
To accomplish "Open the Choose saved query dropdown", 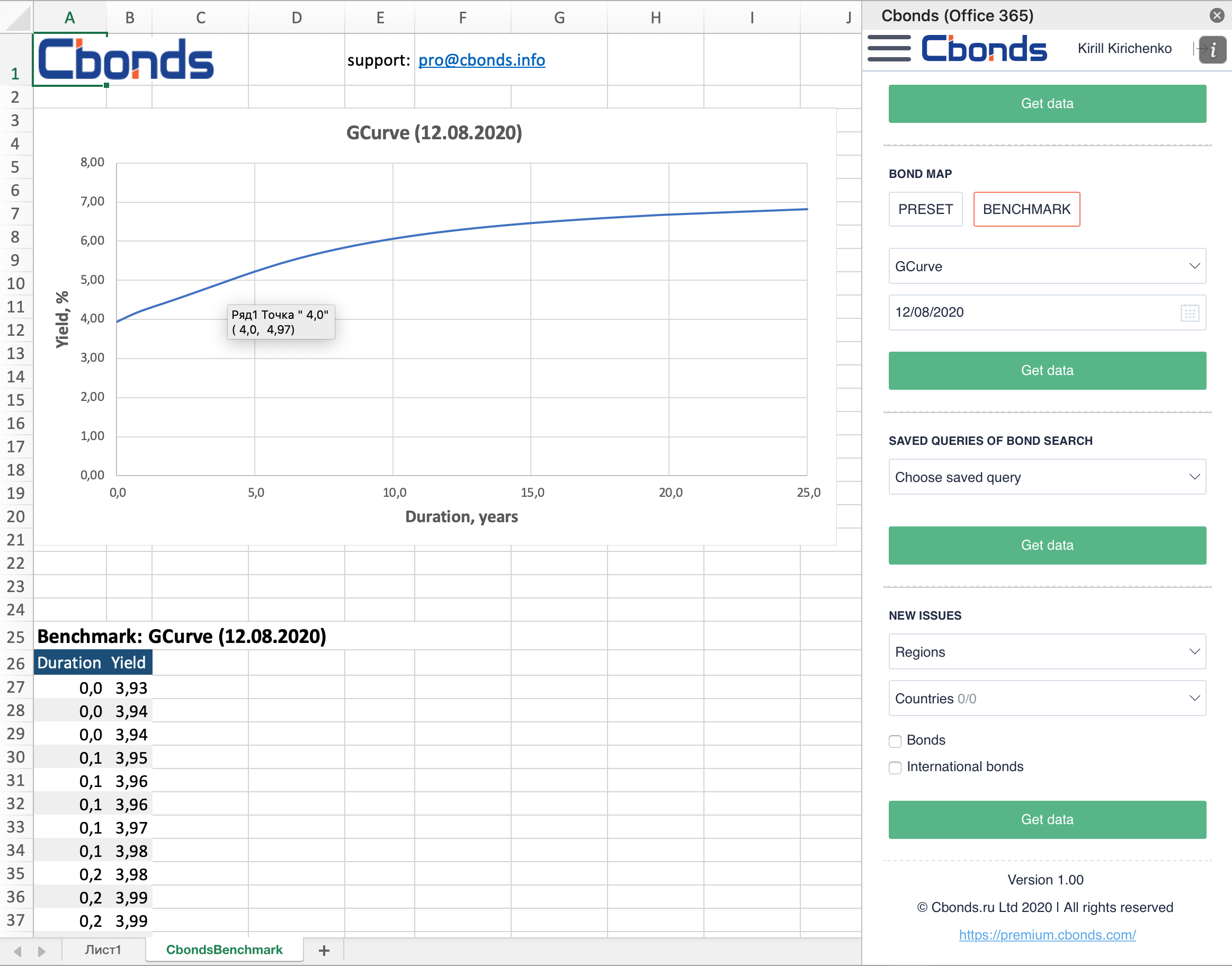I will [1047, 477].
